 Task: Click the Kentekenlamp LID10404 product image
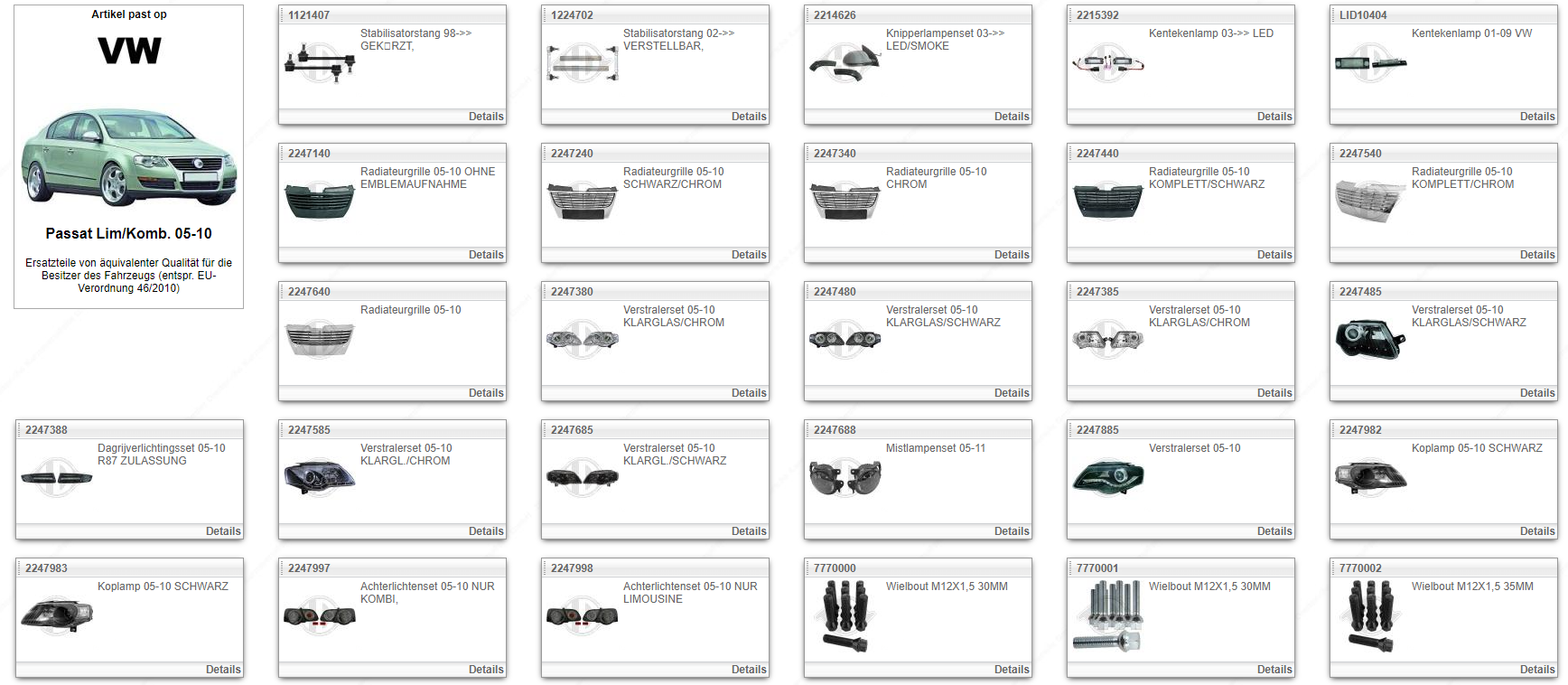click(1370, 63)
